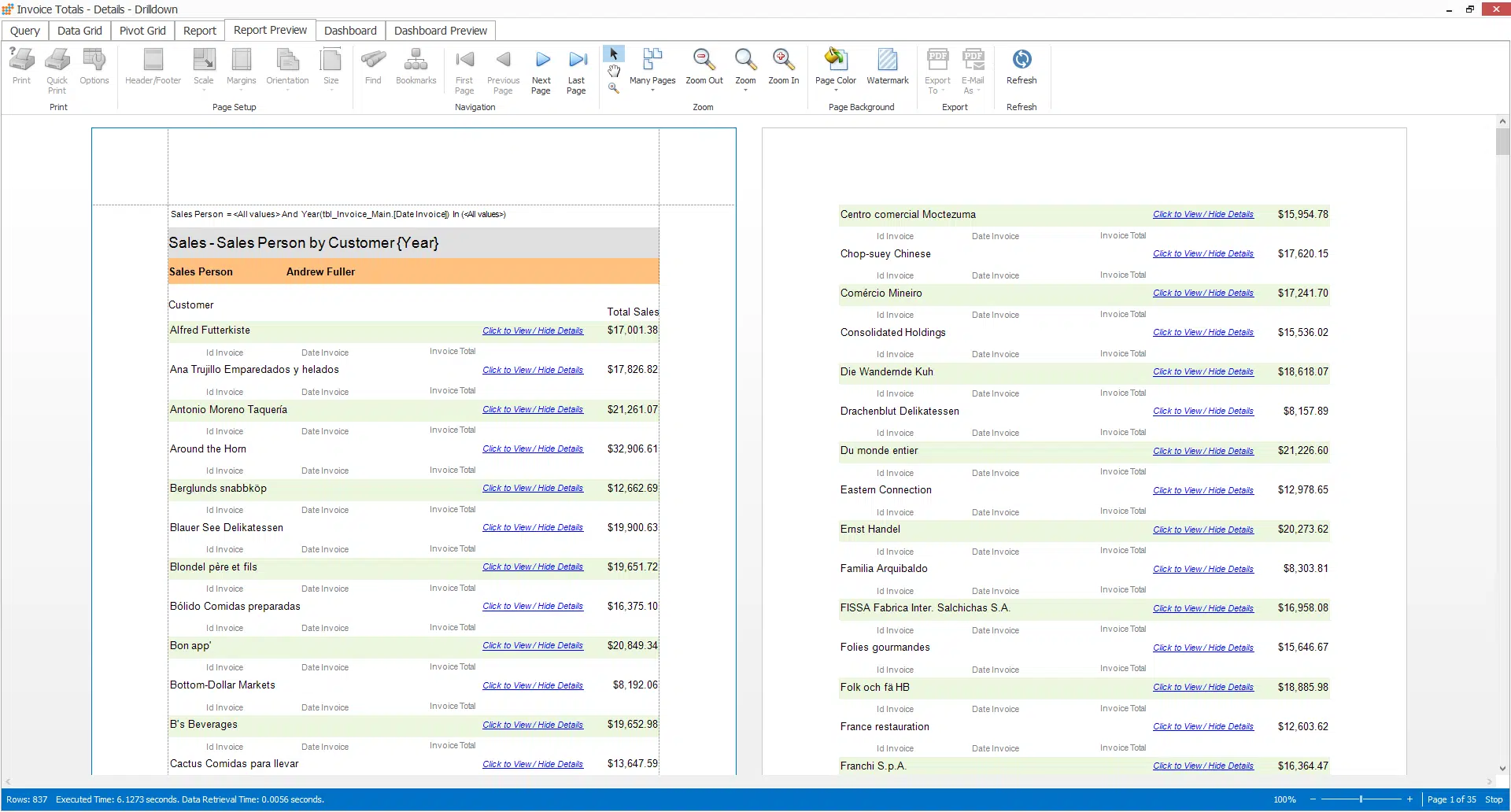View details for Around the Horn
Image resolution: width=1511 pixels, height=812 pixels.
click(533, 448)
